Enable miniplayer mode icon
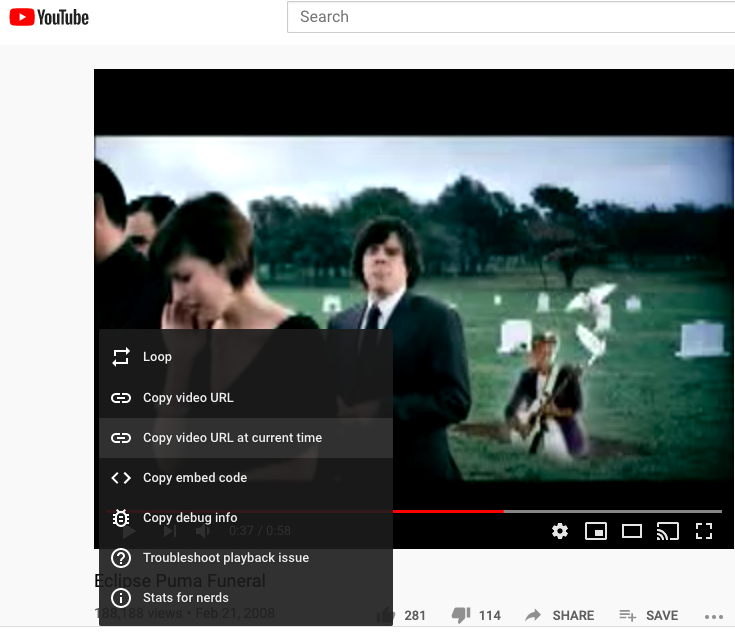 point(596,531)
